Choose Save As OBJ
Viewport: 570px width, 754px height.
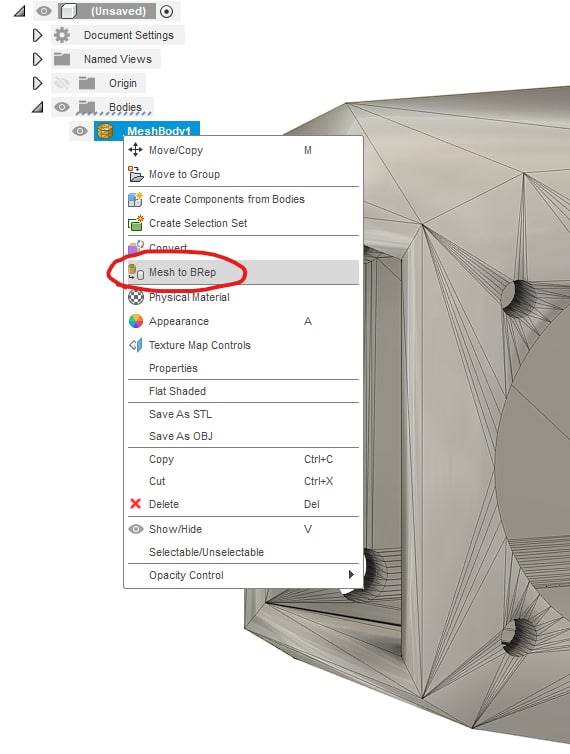pos(243,436)
